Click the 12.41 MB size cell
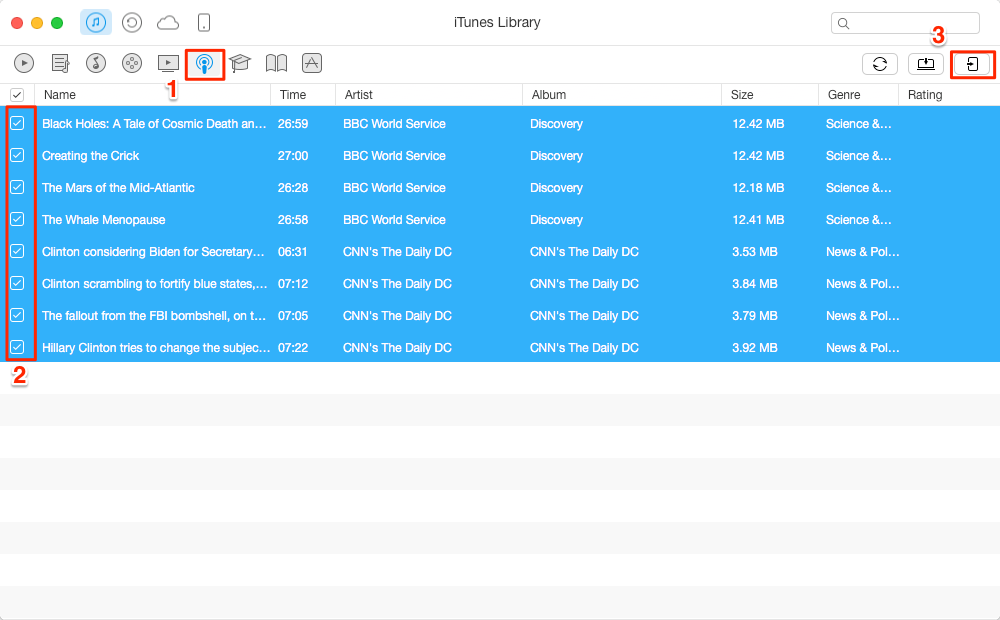This screenshot has height=620, width=1000. pyautogui.click(x=758, y=219)
